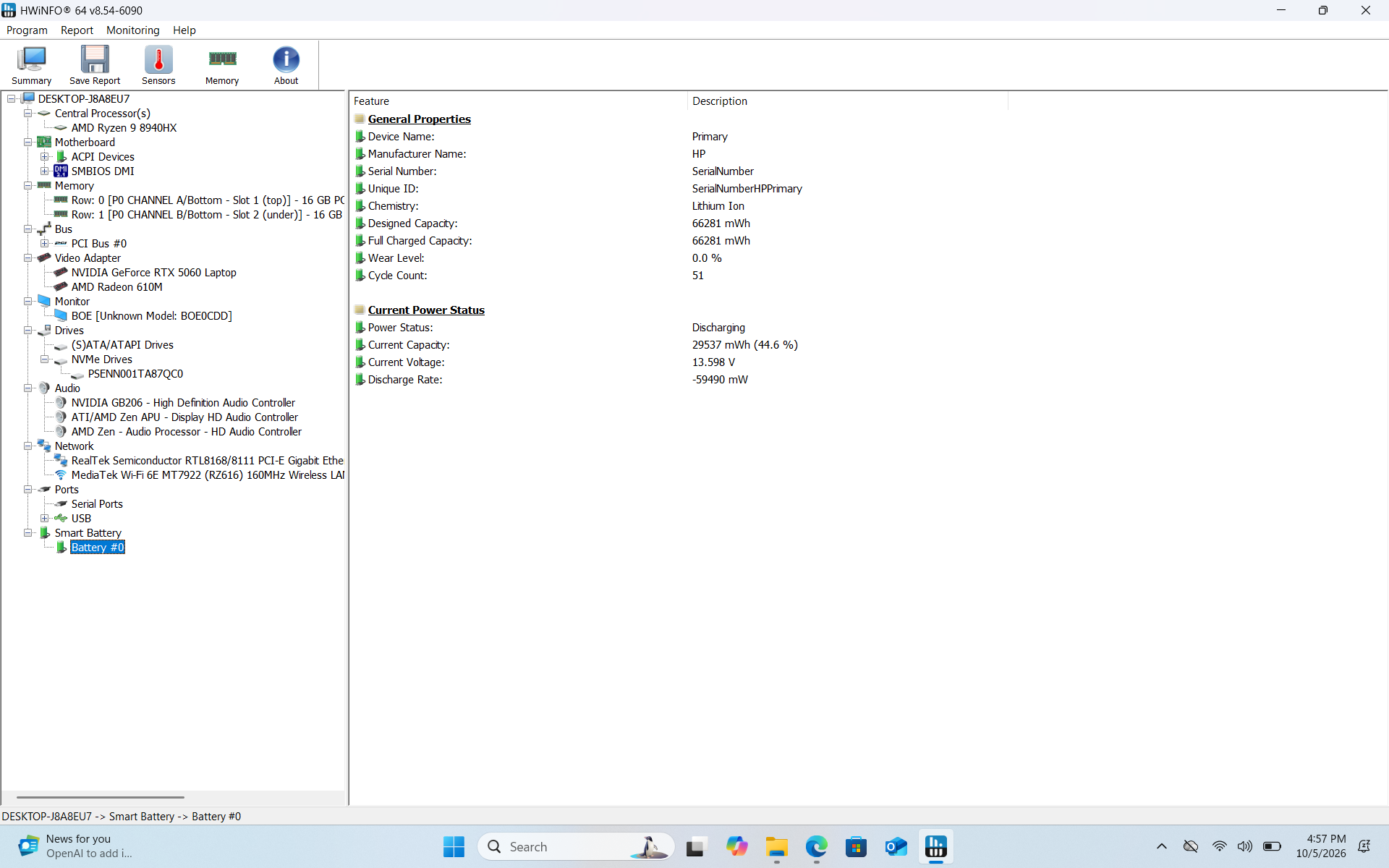
Task: Collapse the Central Processor(s) node
Action: (x=27, y=114)
